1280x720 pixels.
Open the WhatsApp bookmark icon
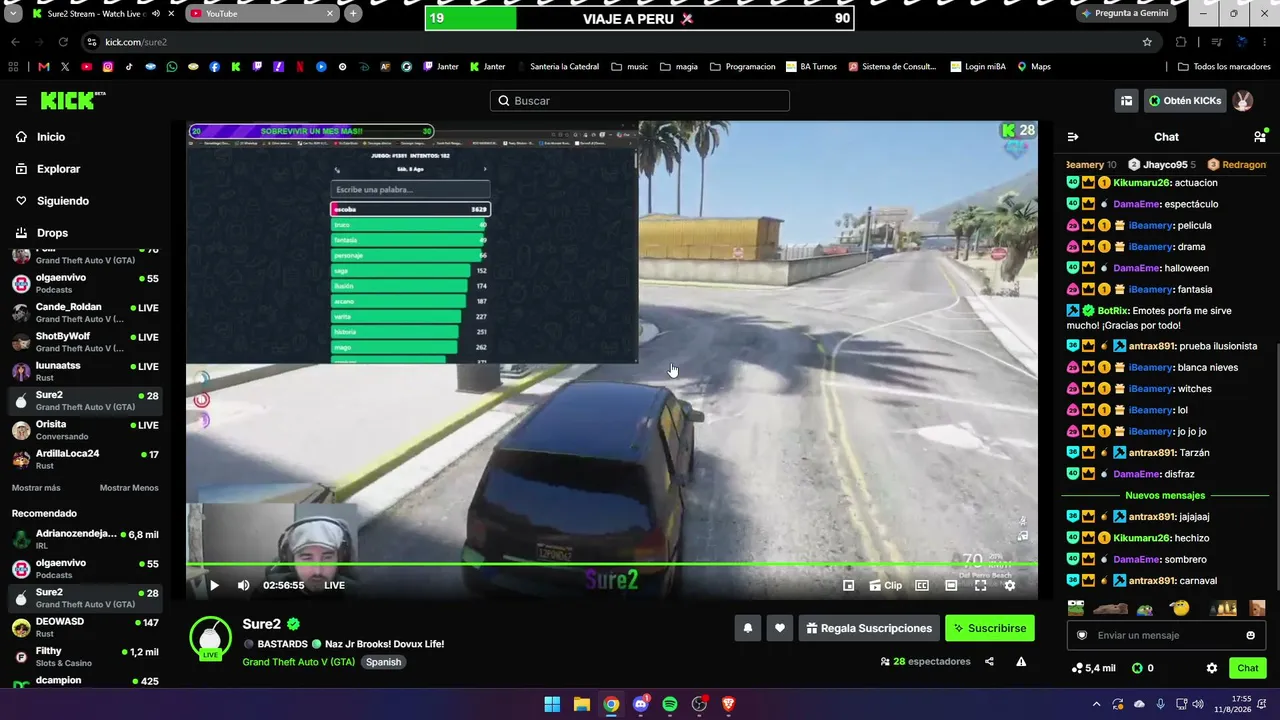tap(172, 67)
